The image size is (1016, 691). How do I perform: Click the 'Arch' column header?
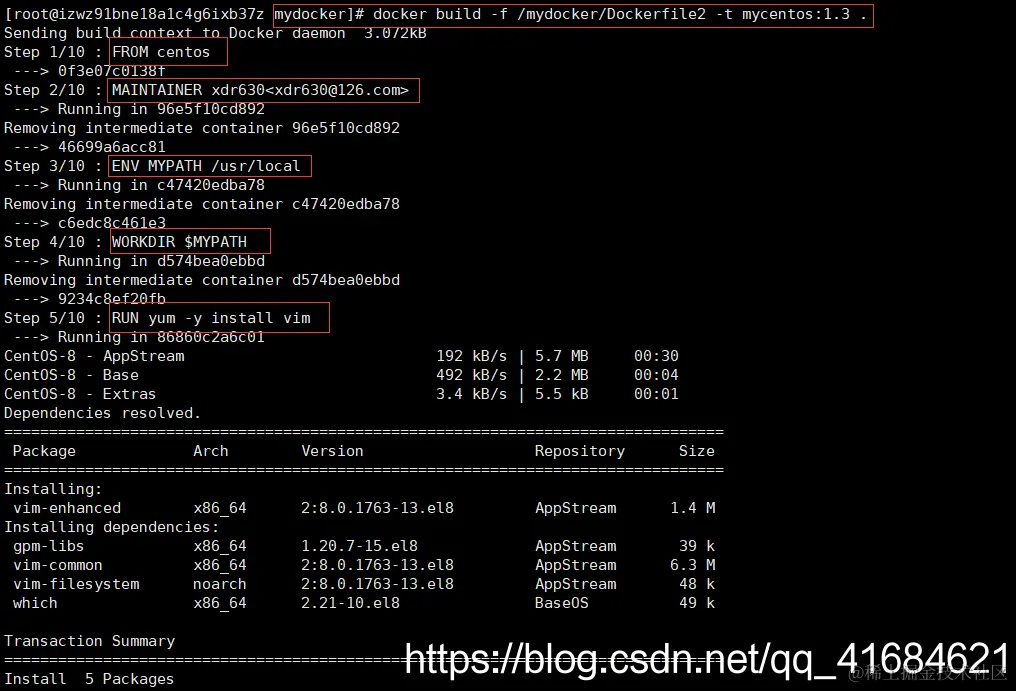(211, 451)
